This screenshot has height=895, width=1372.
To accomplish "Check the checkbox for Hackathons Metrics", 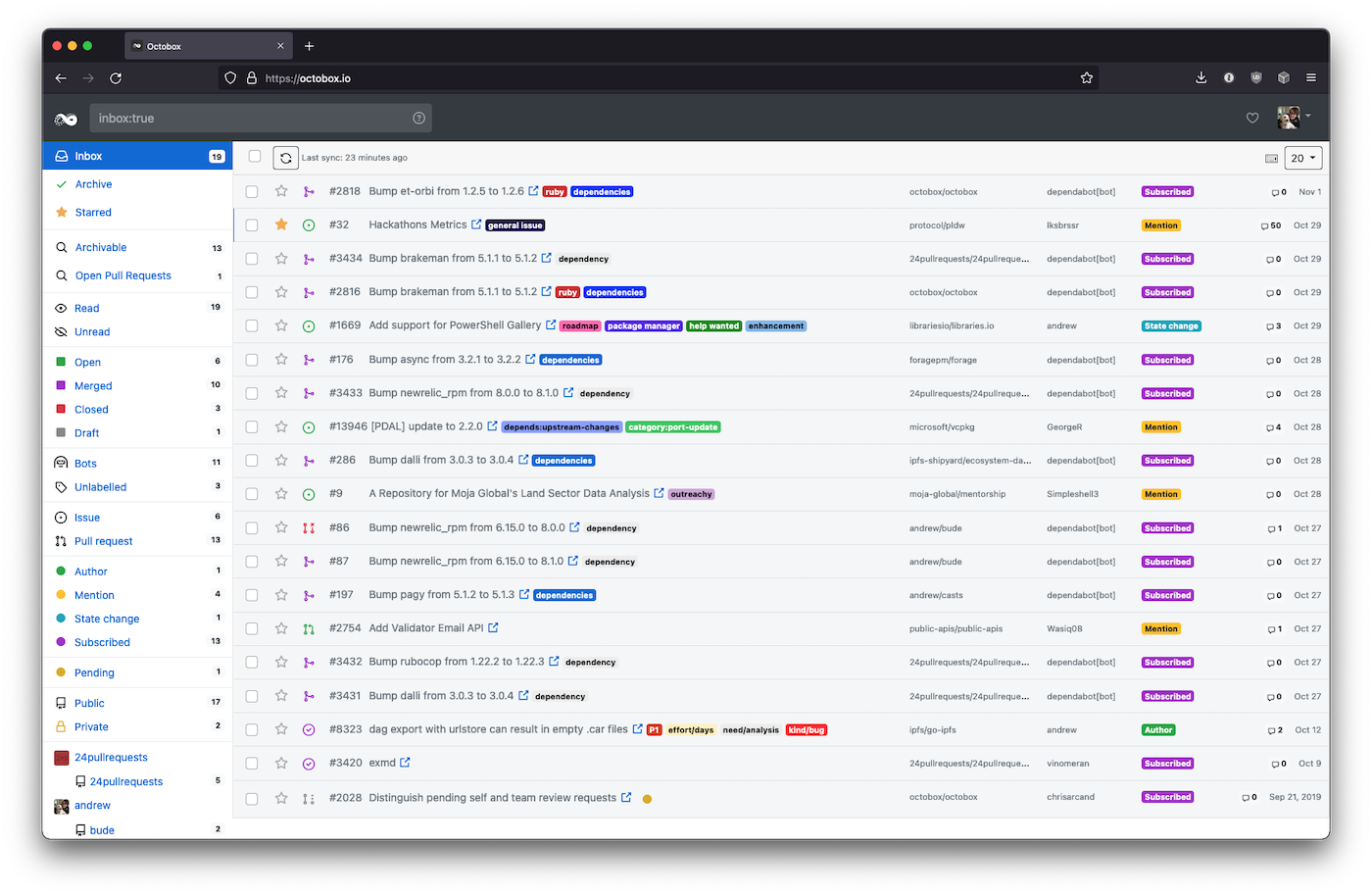I will (252, 224).
